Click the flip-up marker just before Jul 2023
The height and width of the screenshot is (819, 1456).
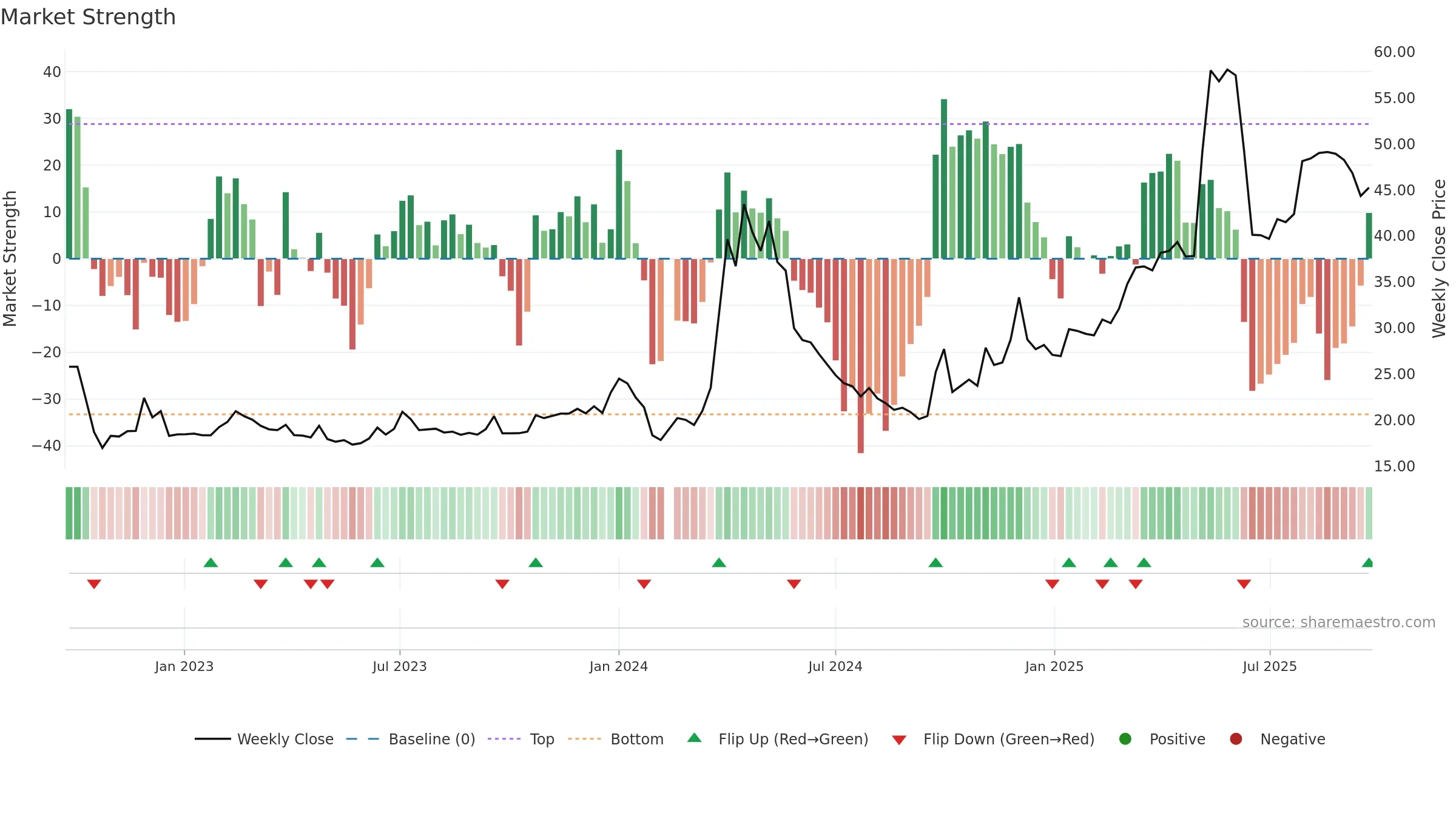(x=377, y=562)
